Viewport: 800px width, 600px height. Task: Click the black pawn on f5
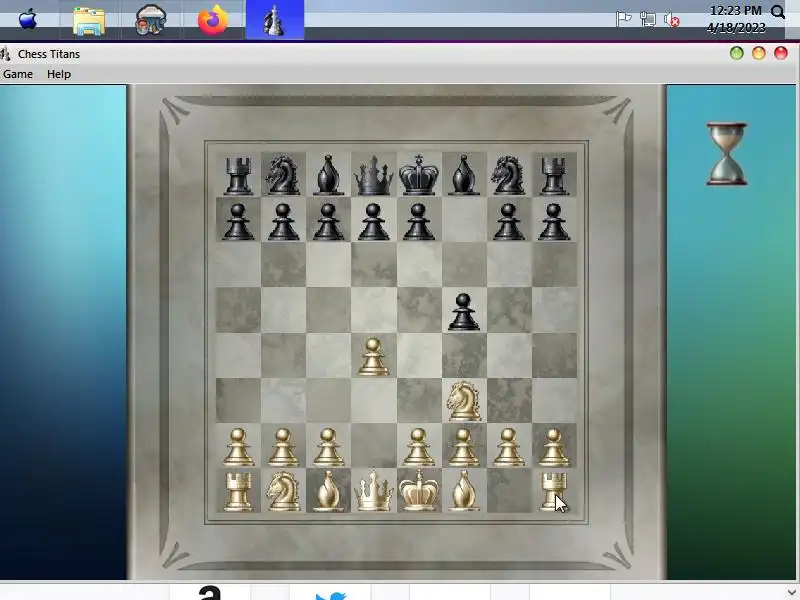pos(463,312)
